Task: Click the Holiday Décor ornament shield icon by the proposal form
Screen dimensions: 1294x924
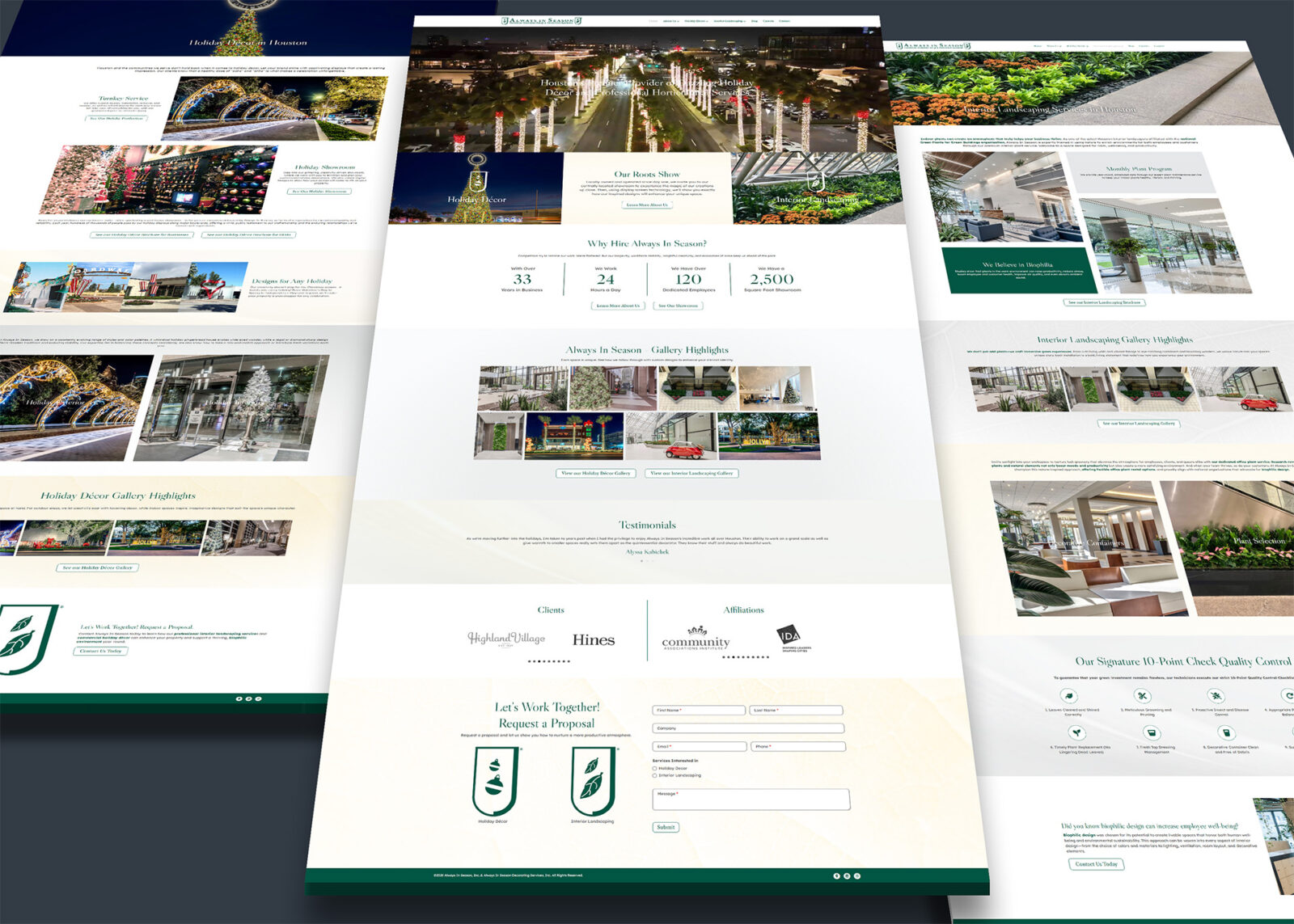Action: pyautogui.click(x=496, y=782)
